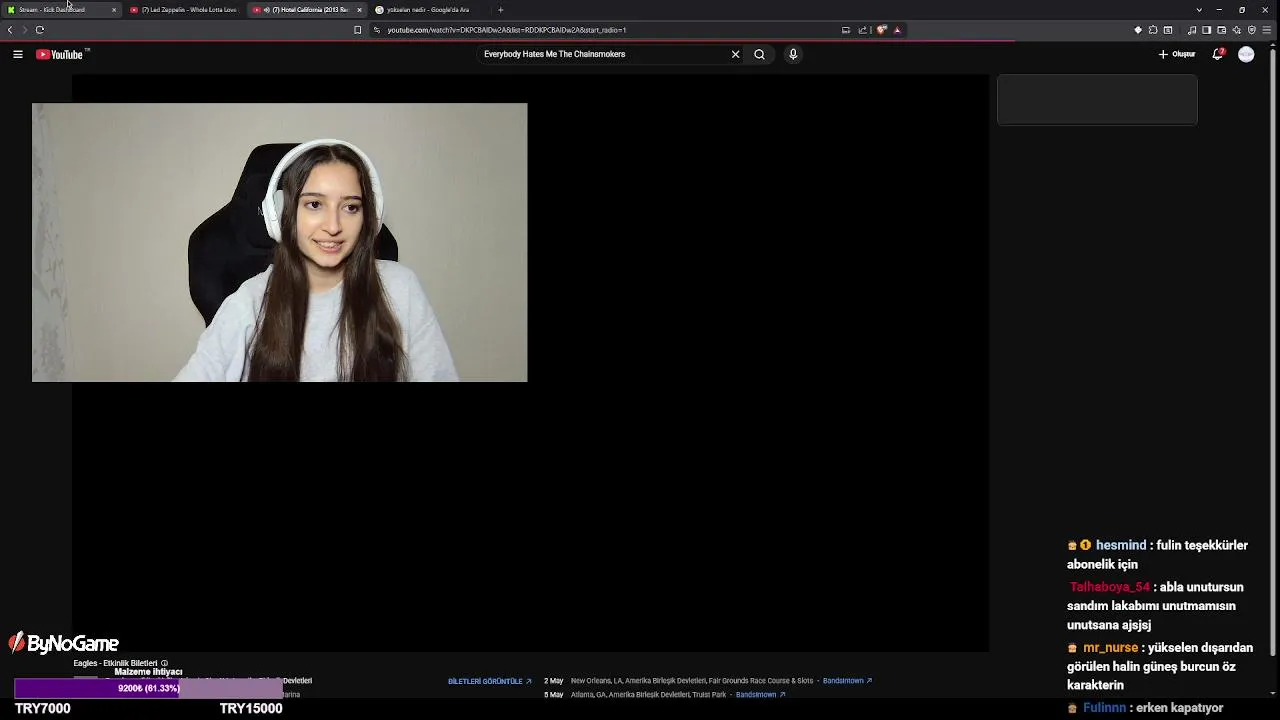Toggle the browser sidebar panel icon
This screenshot has width=1280, height=720.
tap(1207, 30)
